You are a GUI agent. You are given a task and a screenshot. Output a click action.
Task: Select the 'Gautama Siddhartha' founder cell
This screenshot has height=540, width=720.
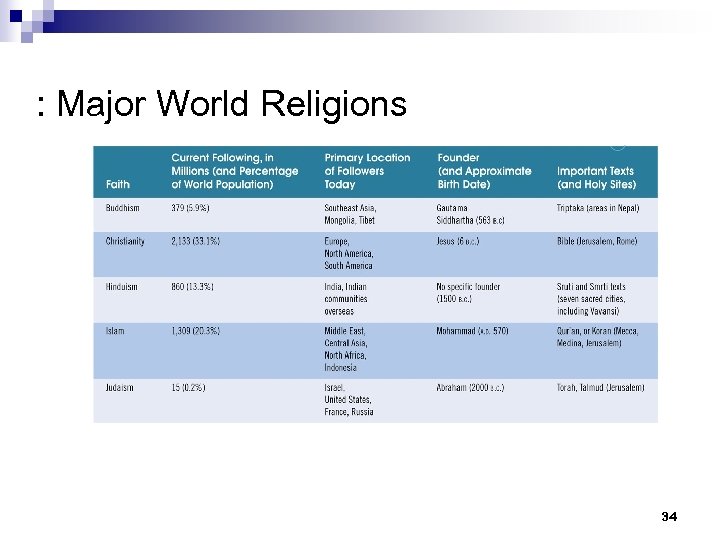point(470,214)
